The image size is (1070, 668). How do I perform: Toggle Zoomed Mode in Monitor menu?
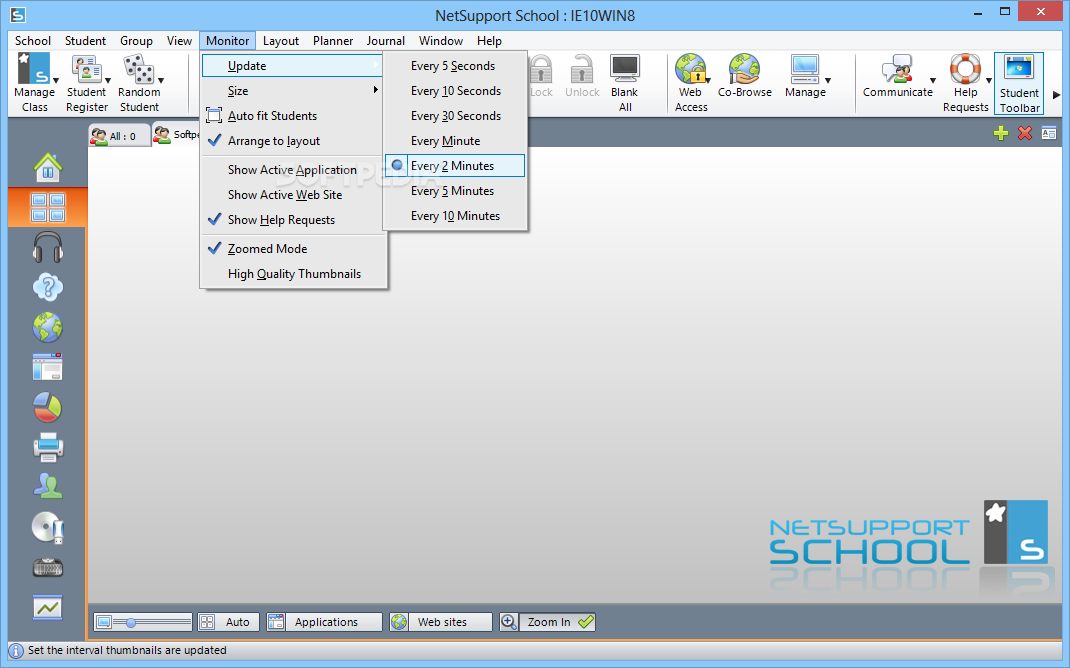point(293,248)
